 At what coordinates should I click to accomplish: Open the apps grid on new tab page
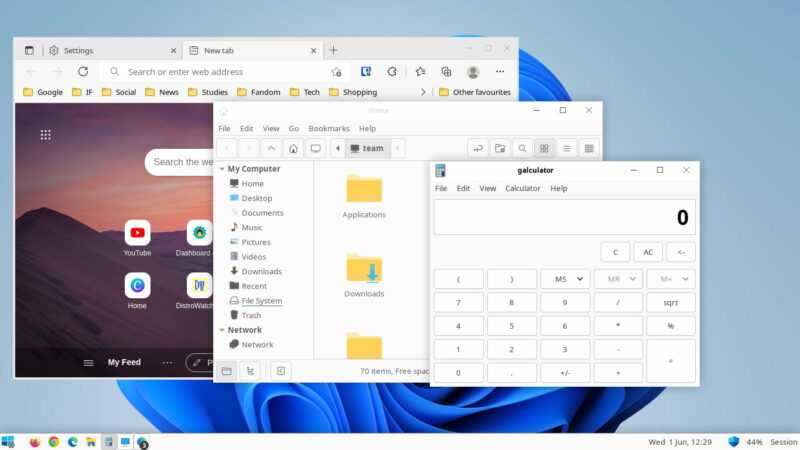(45, 135)
